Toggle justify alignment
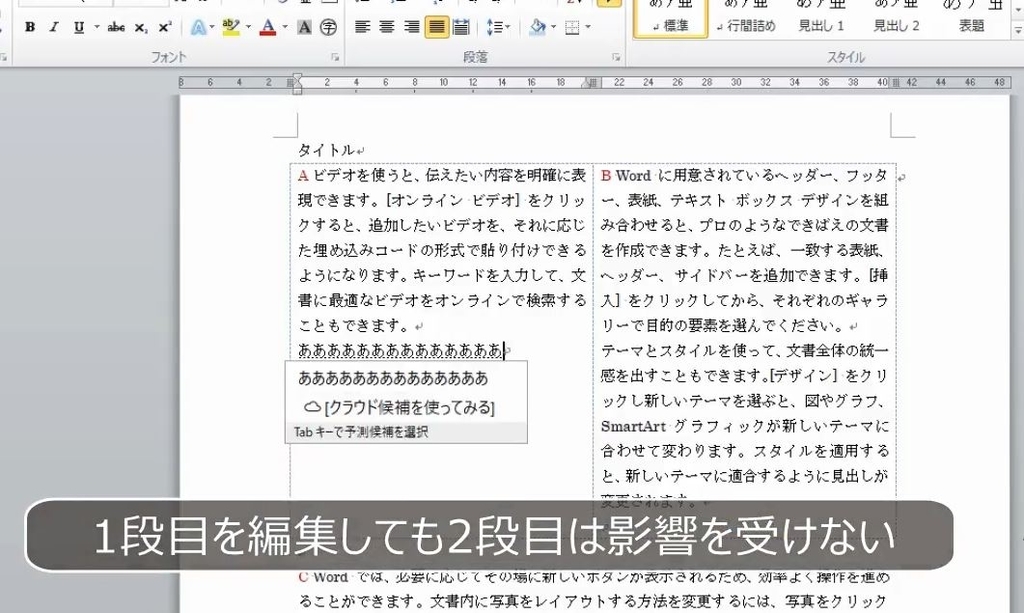1024x613 pixels. pos(437,27)
